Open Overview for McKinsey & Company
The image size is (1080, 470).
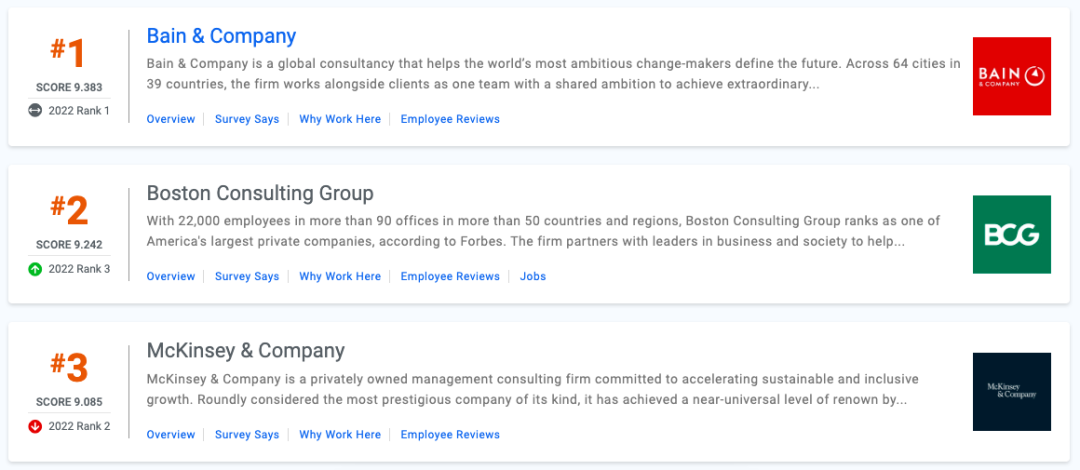tap(171, 435)
